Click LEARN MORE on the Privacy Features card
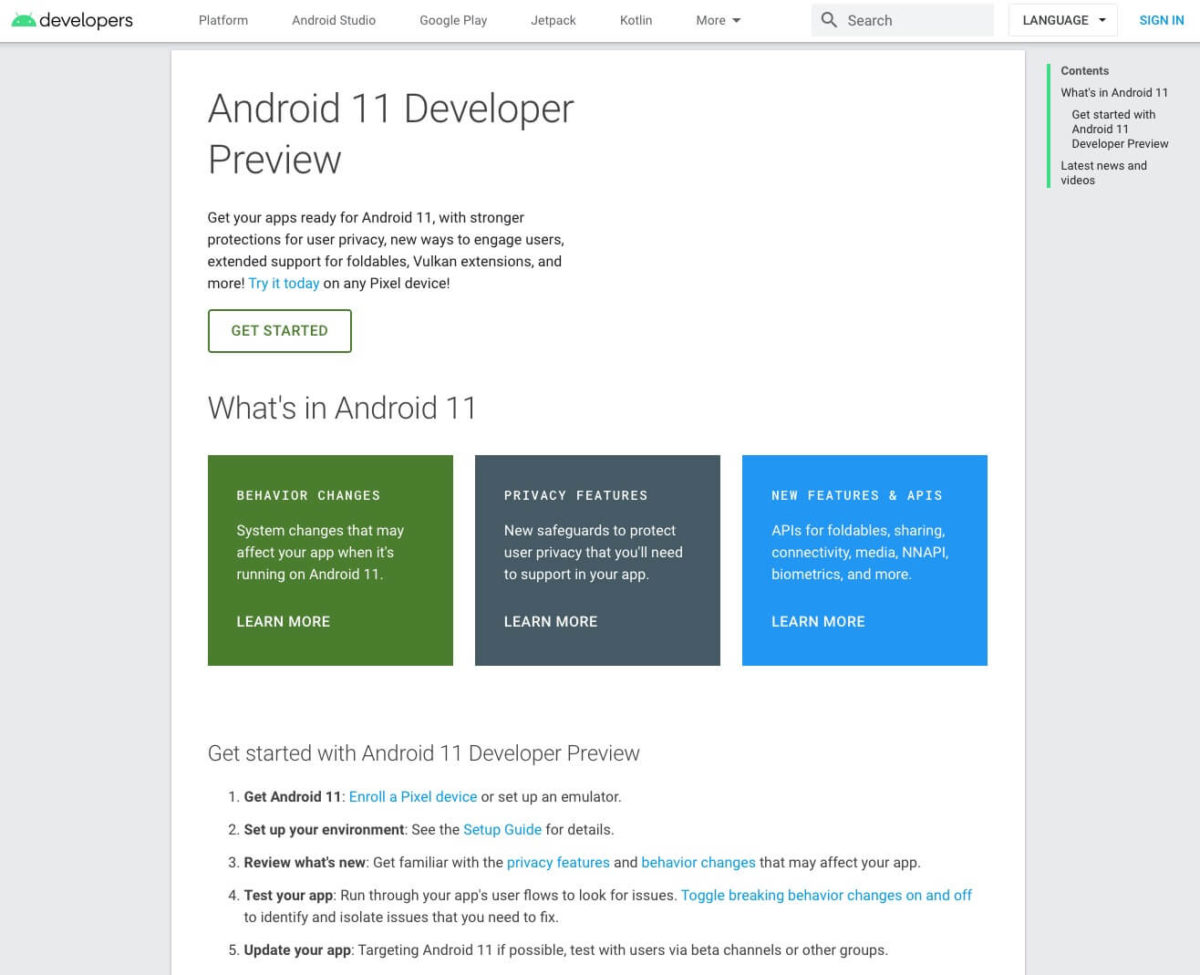The image size is (1200, 975). pos(550,621)
